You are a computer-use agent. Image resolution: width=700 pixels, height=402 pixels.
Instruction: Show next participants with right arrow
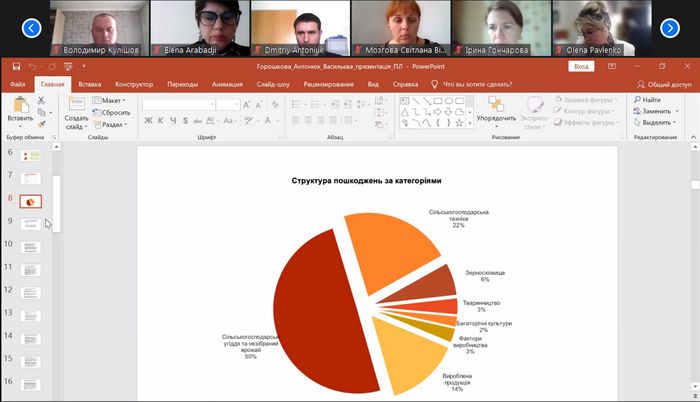(671, 28)
